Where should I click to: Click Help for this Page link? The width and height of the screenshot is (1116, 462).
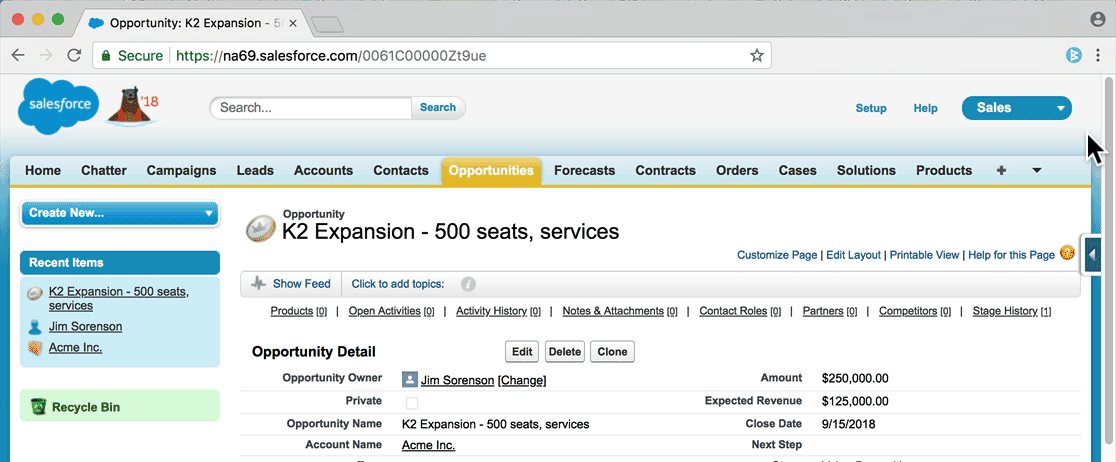[1011, 255]
